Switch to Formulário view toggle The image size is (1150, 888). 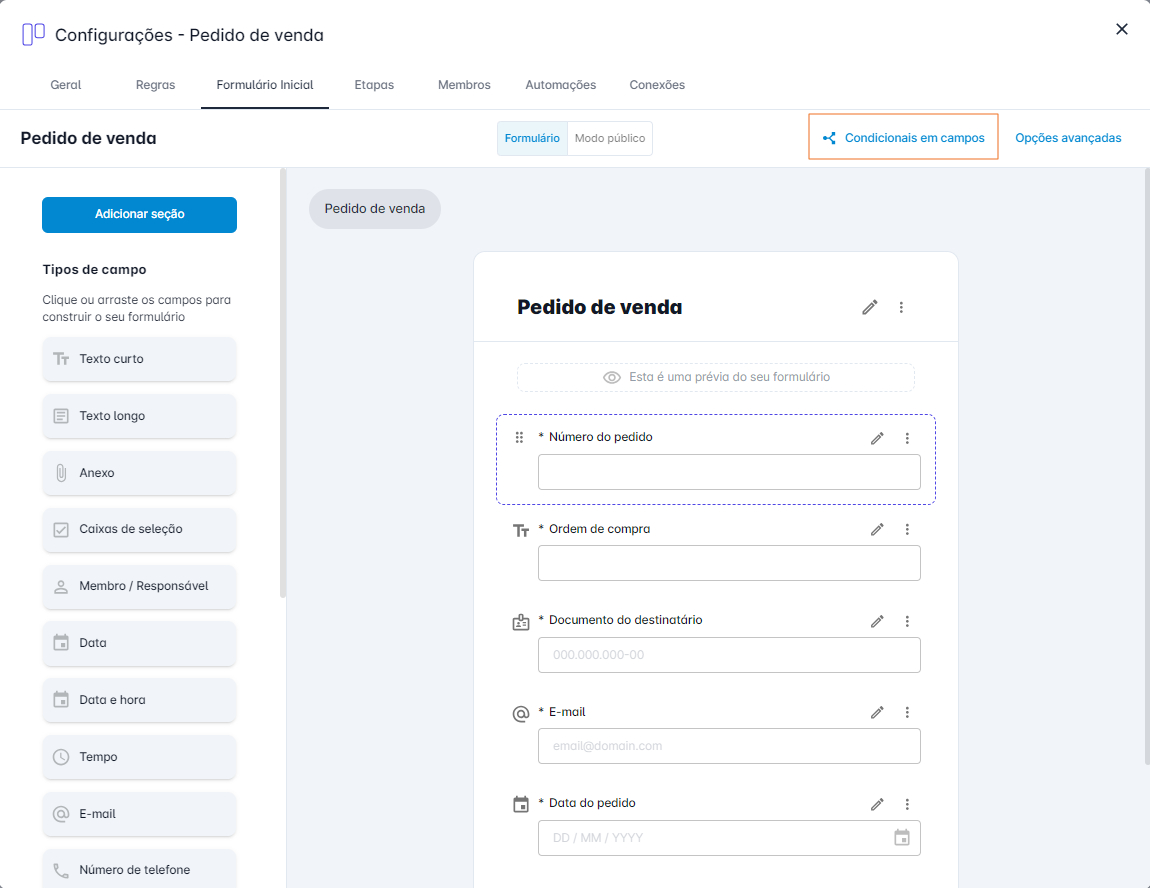point(532,138)
